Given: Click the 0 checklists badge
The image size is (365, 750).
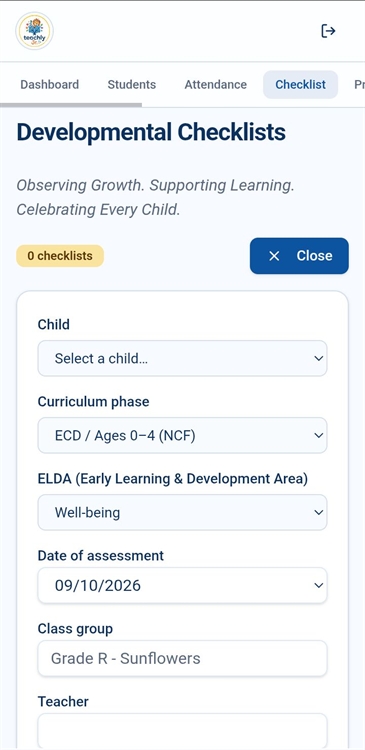Looking at the screenshot, I should [60, 256].
